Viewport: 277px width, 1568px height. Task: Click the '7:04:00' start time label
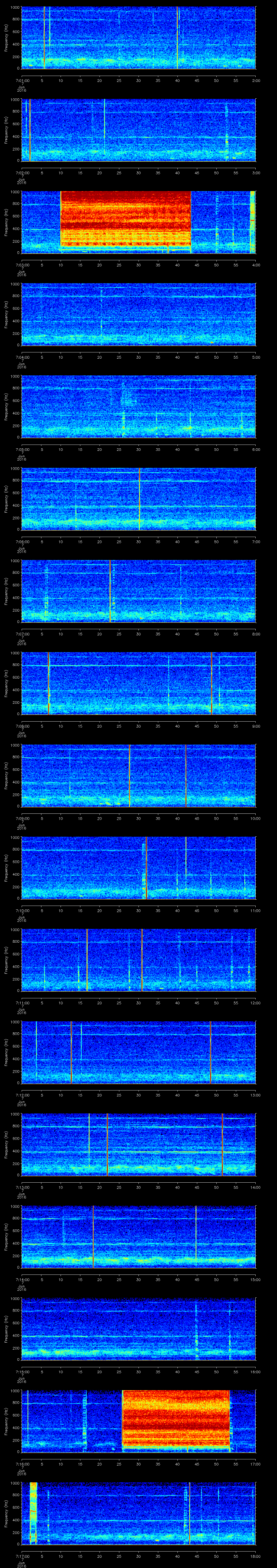(x=22, y=357)
